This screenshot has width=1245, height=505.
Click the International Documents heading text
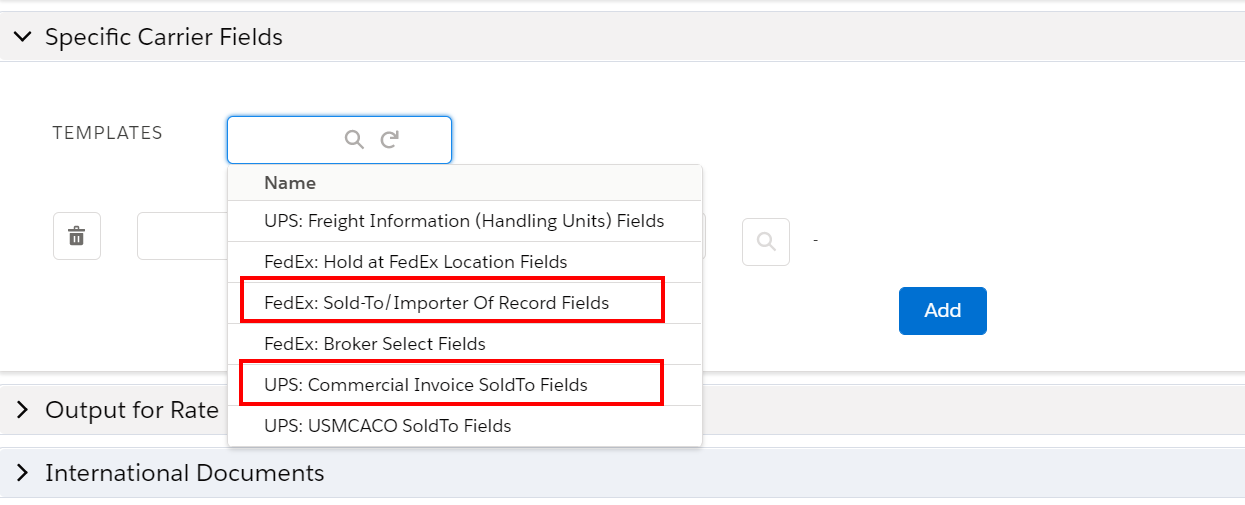point(185,473)
